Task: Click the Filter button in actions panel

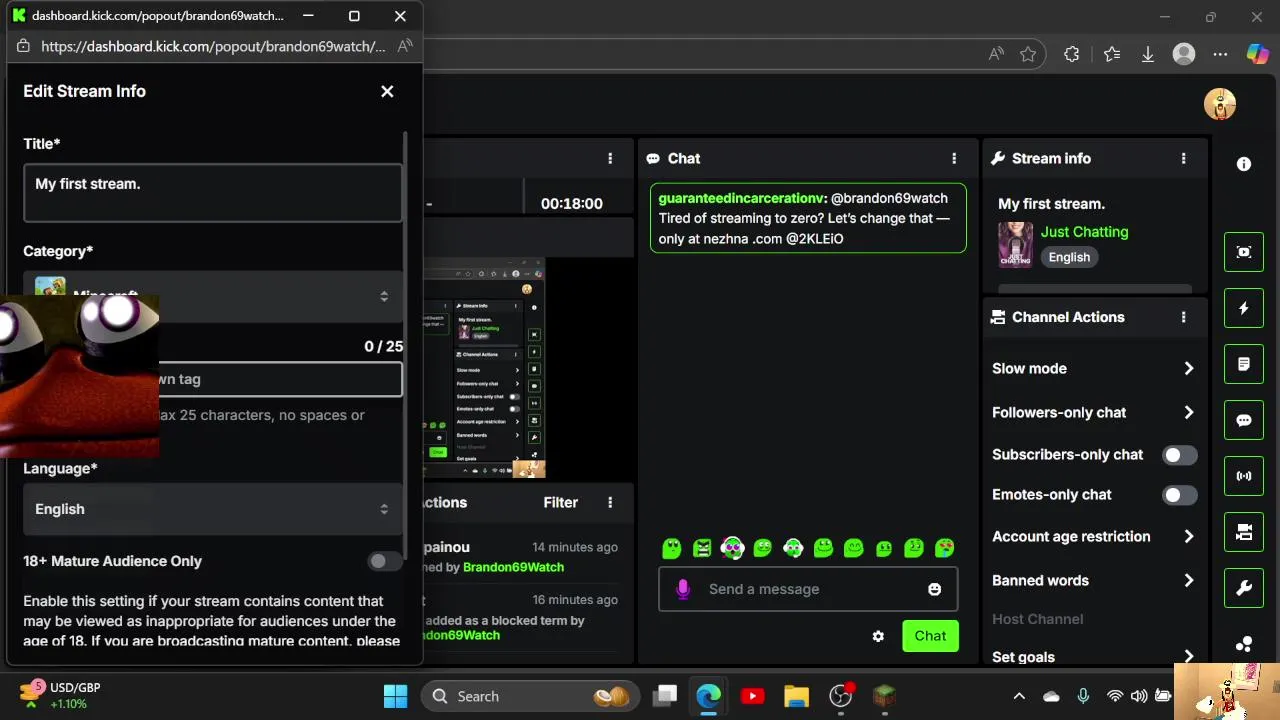Action: pos(561,503)
